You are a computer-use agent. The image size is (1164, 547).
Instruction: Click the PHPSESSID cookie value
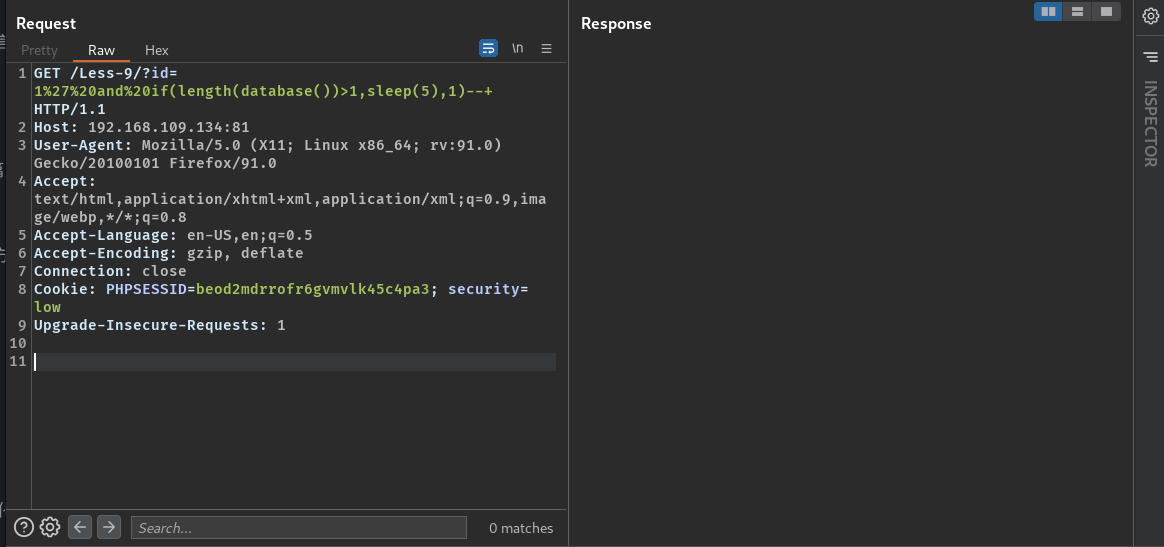[313, 289]
